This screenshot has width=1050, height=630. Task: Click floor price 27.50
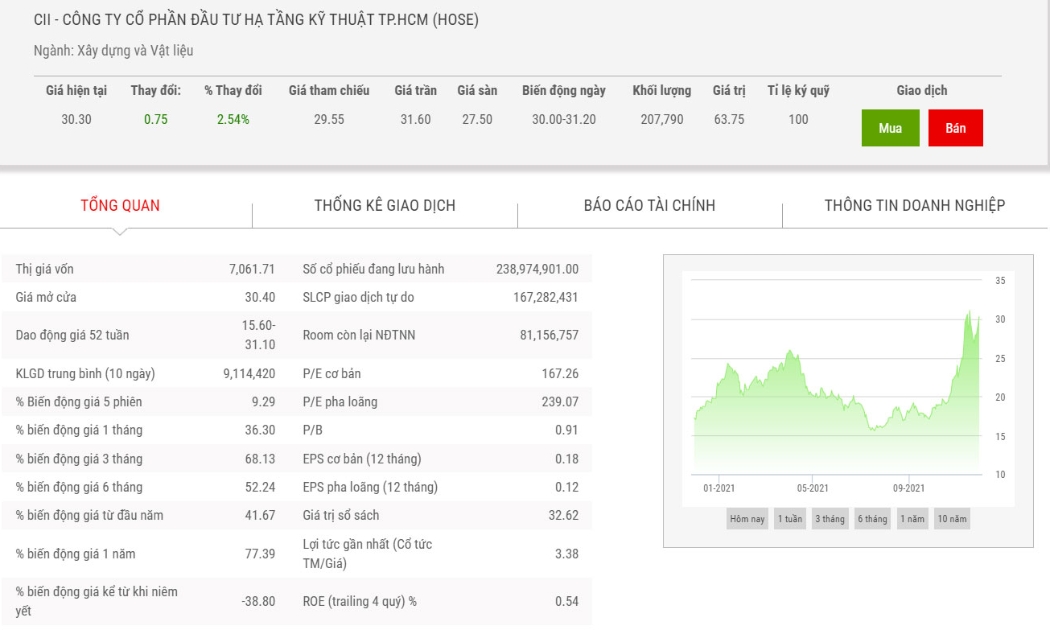pos(477,119)
